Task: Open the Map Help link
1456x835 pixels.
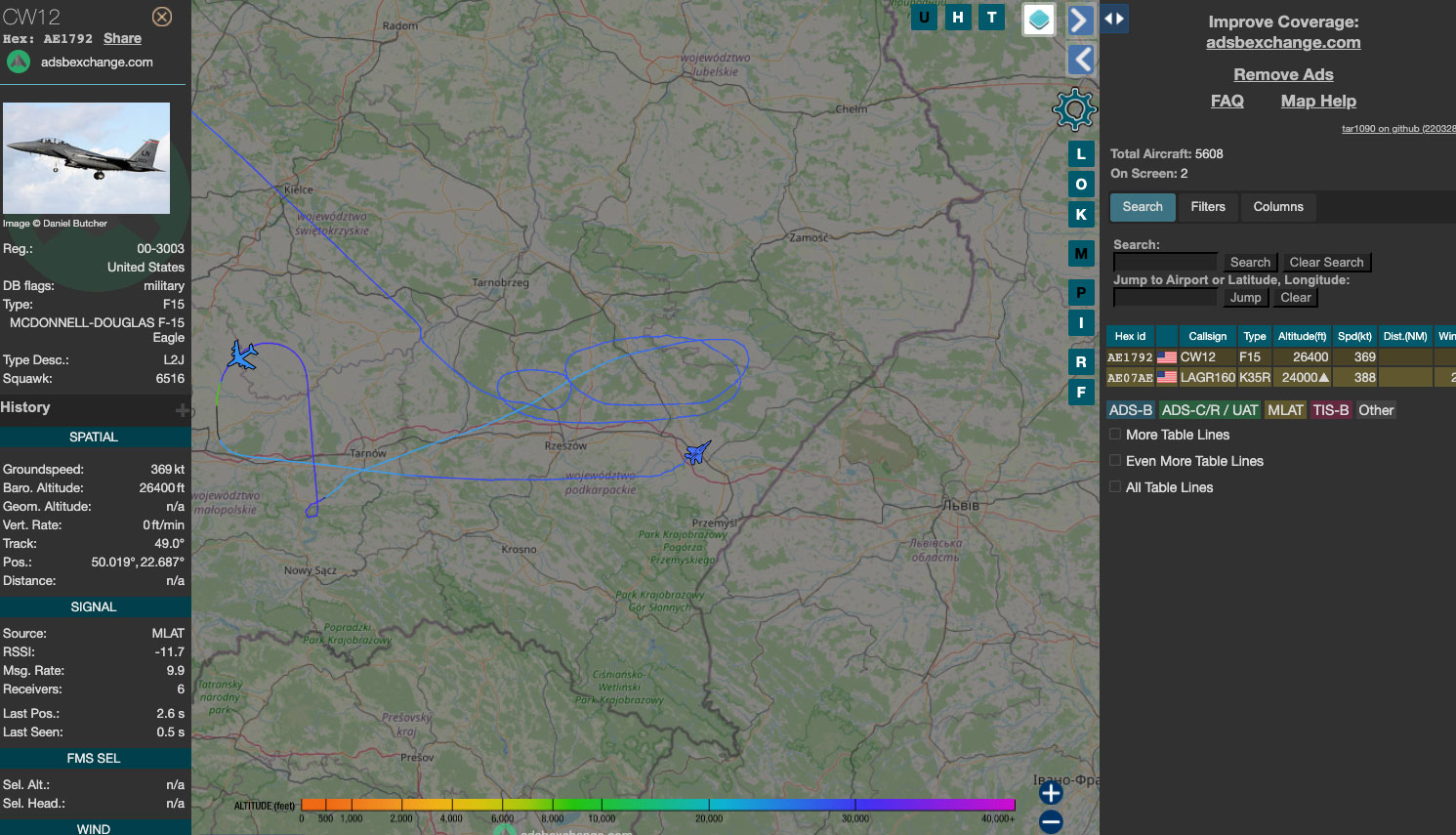Action: tap(1318, 101)
